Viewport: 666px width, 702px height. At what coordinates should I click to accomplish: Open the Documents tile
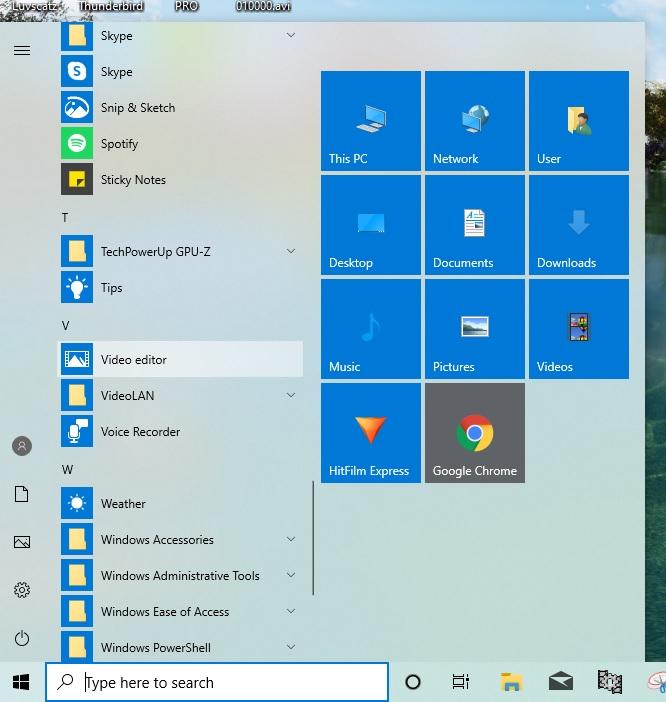475,225
